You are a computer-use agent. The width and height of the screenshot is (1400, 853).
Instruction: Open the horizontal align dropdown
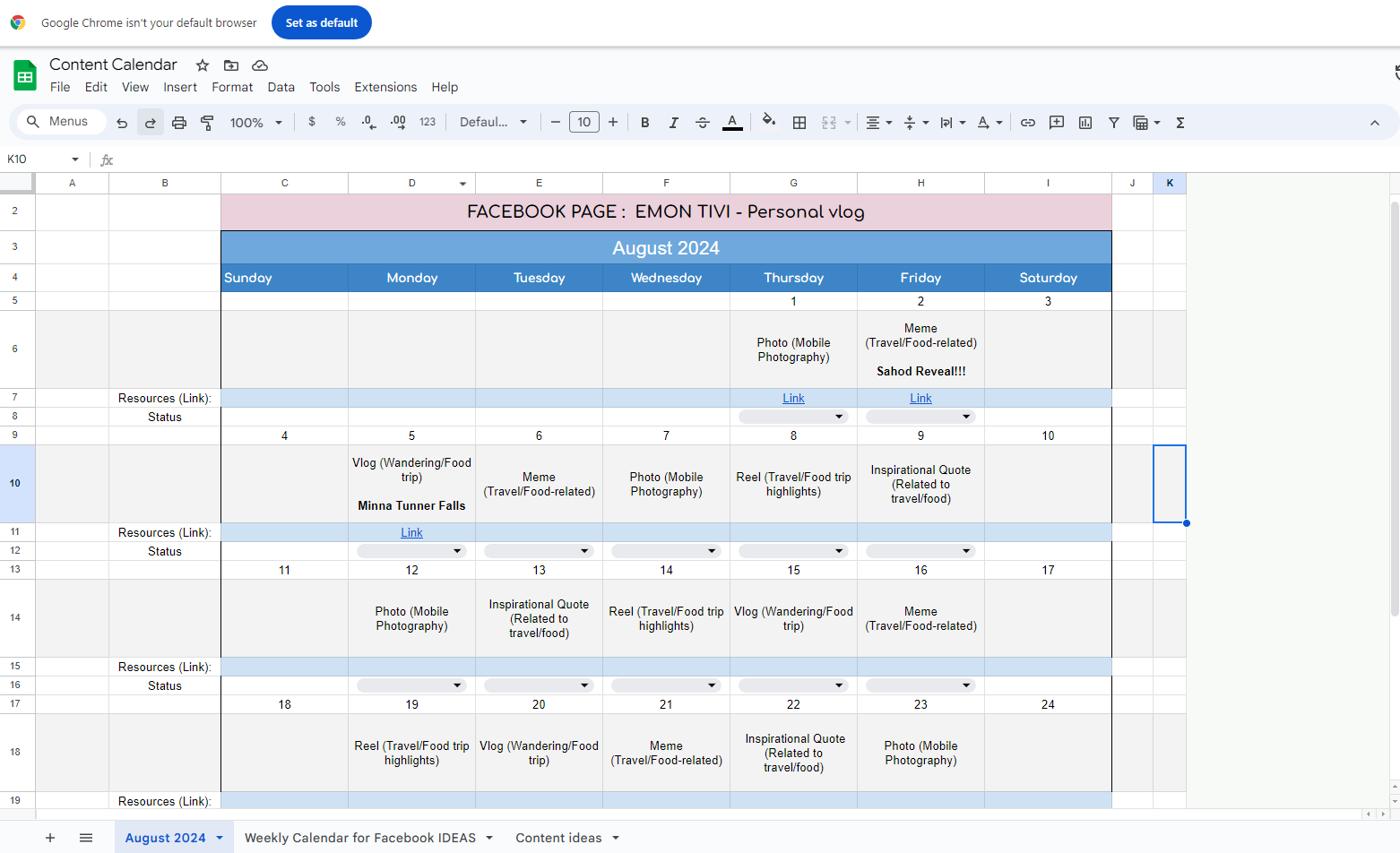[878, 123]
